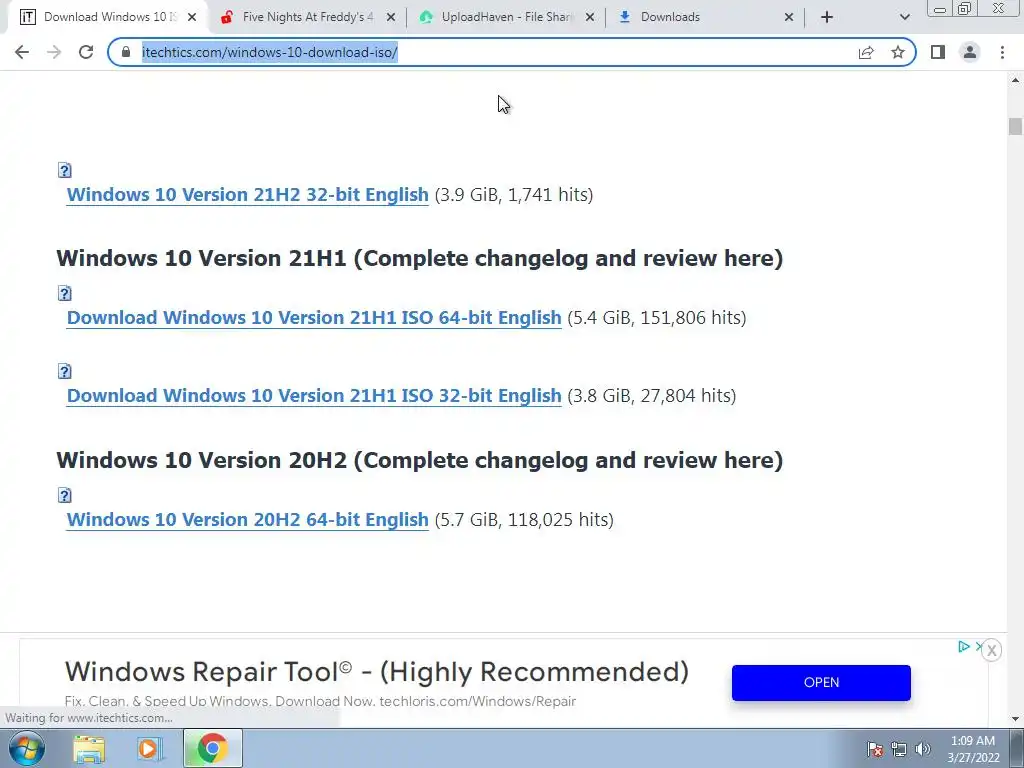Open a new tab with plus button

click(827, 17)
